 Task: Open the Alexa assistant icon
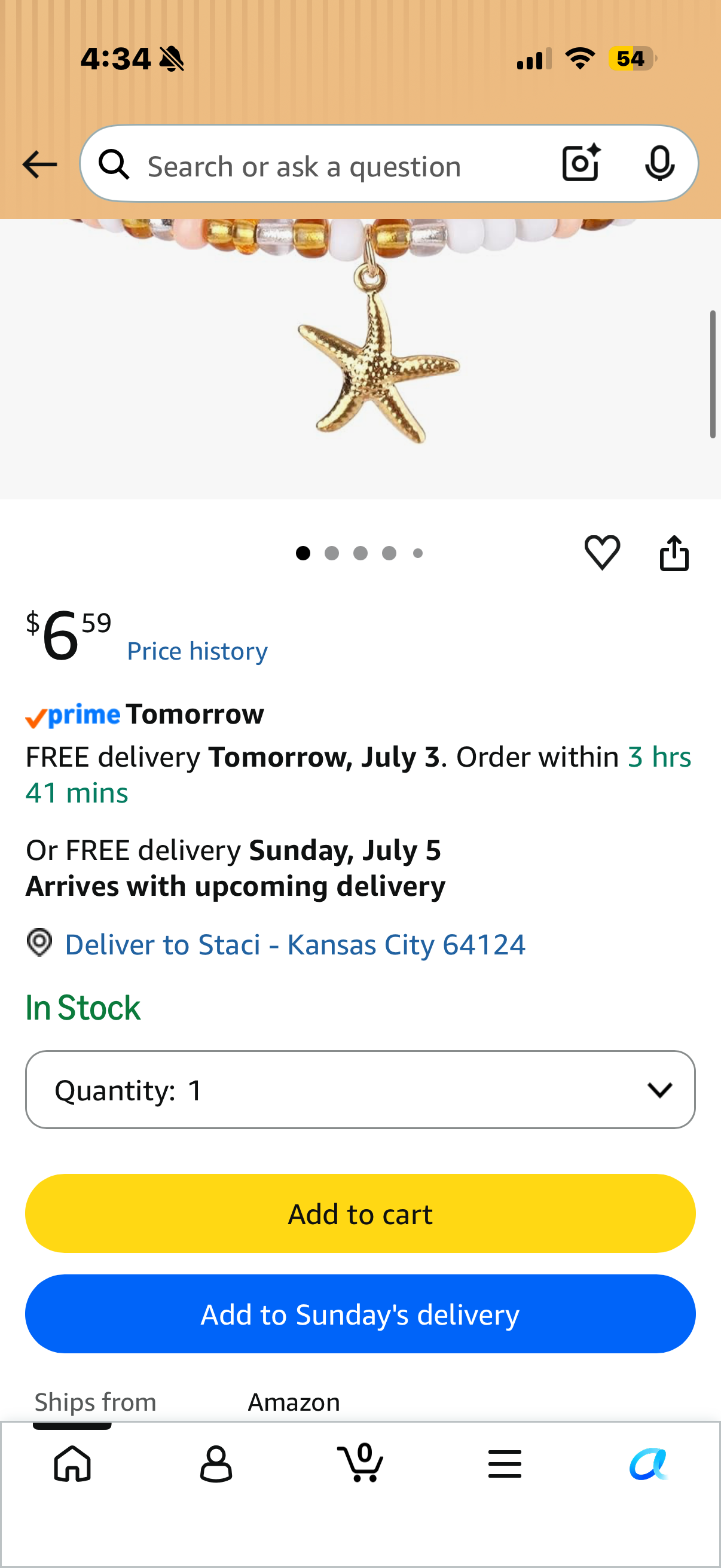point(649,1463)
